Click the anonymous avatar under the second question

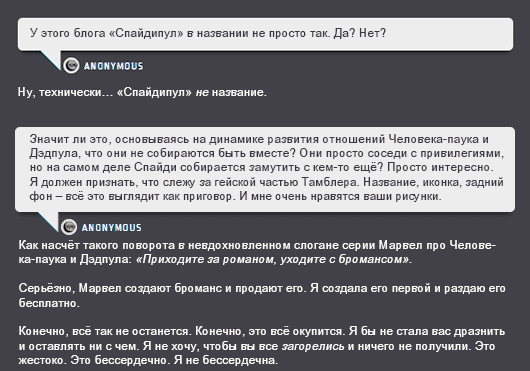69,227
